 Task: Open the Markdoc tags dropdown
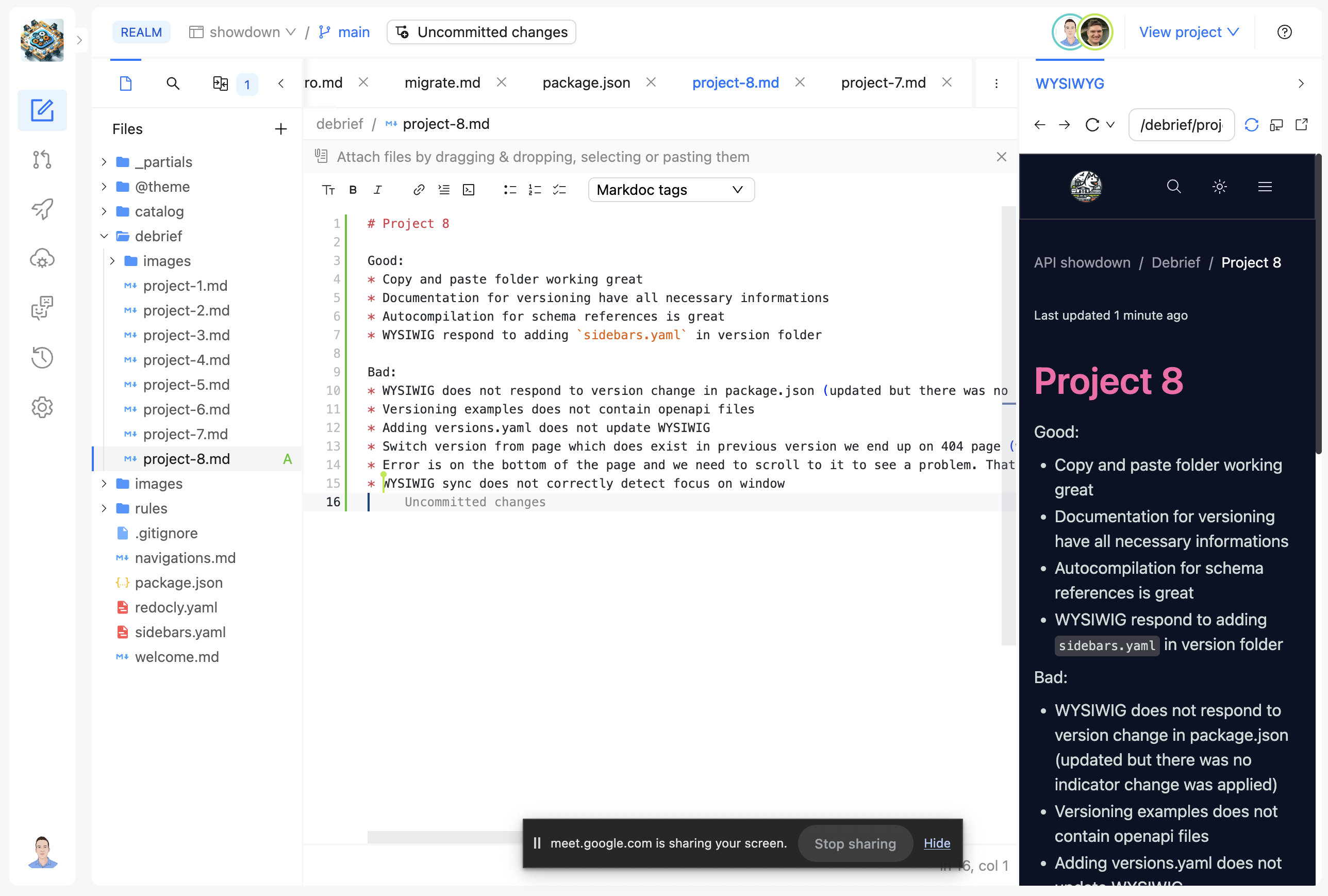point(671,190)
